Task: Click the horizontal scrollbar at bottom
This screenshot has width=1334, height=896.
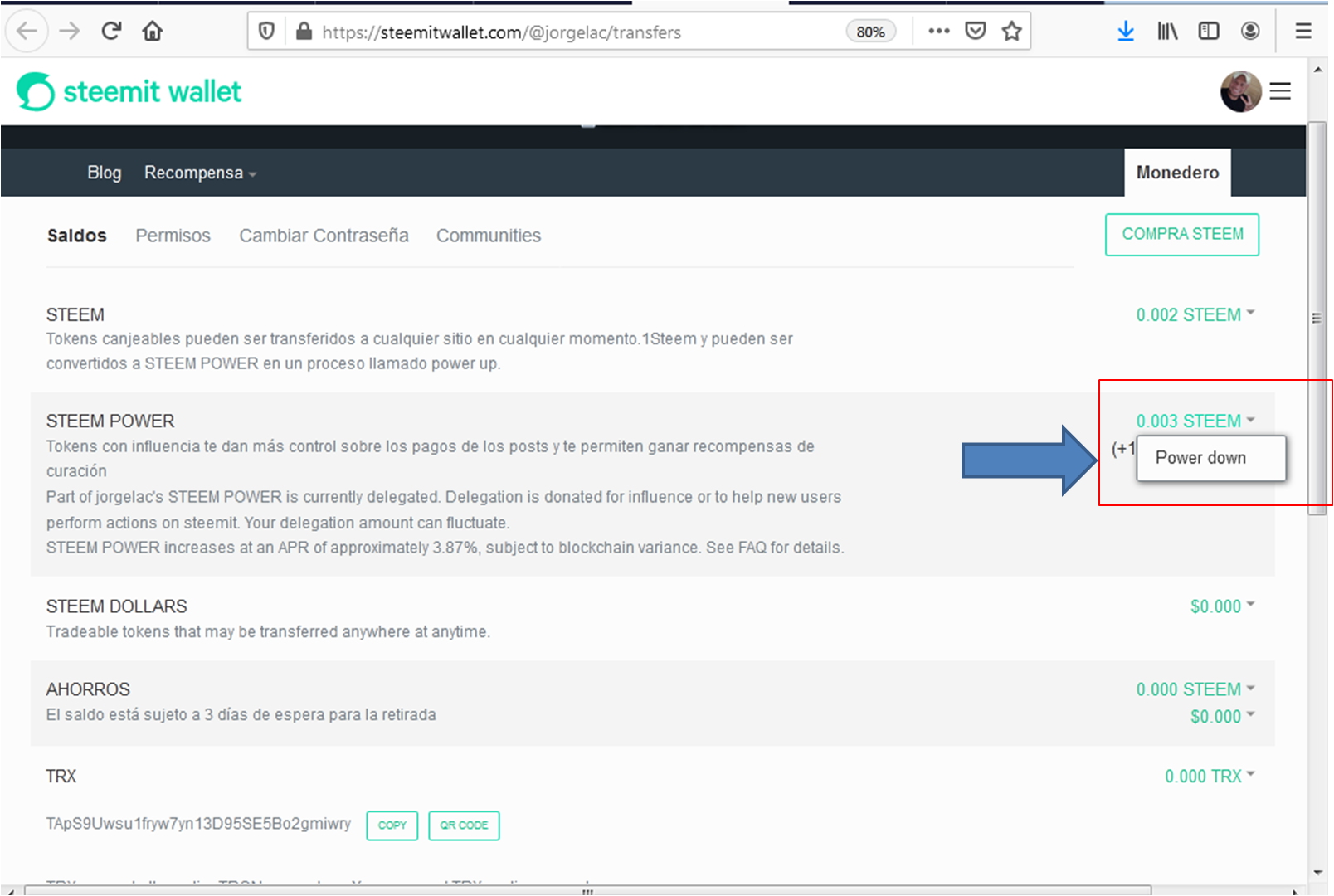Action: (587, 890)
